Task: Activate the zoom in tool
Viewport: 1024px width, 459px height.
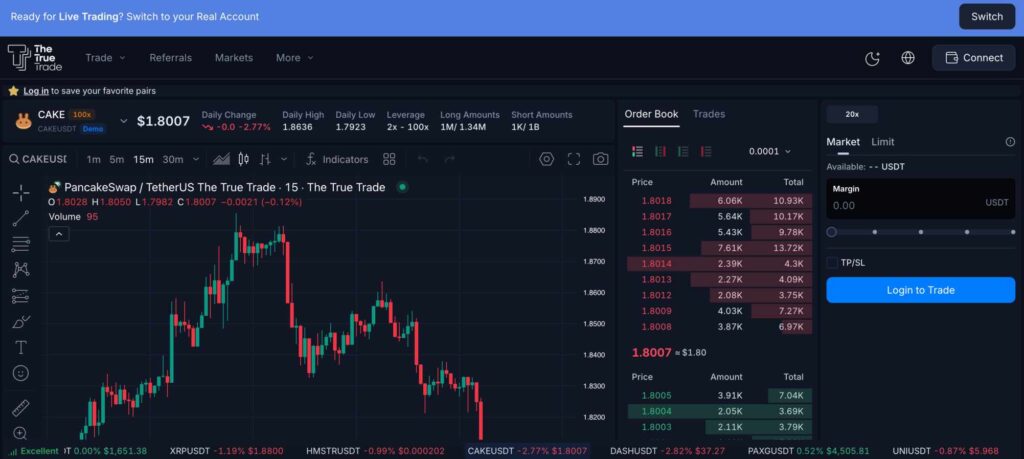Action: tap(21, 434)
